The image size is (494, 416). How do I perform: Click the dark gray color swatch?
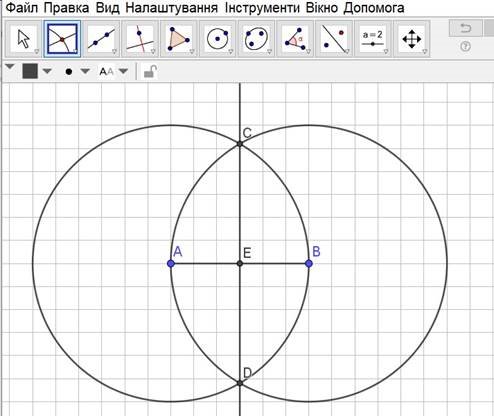click(30, 71)
